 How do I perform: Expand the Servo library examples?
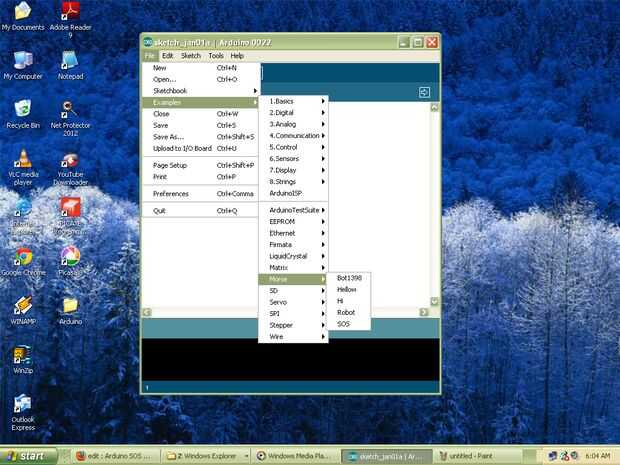point(293,302)
